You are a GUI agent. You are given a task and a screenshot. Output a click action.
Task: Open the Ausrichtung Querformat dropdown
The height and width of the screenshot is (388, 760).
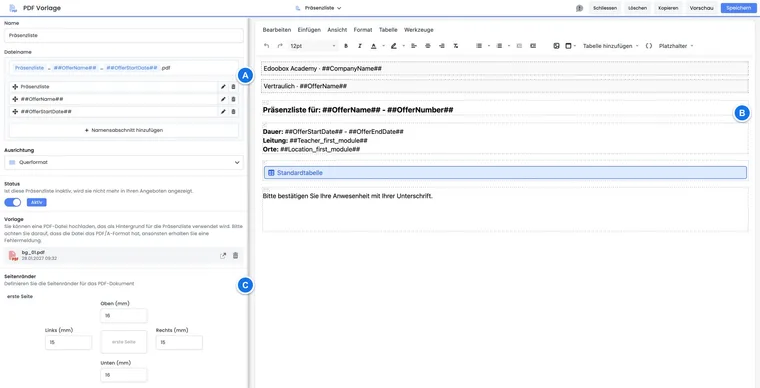pos(124,163)
